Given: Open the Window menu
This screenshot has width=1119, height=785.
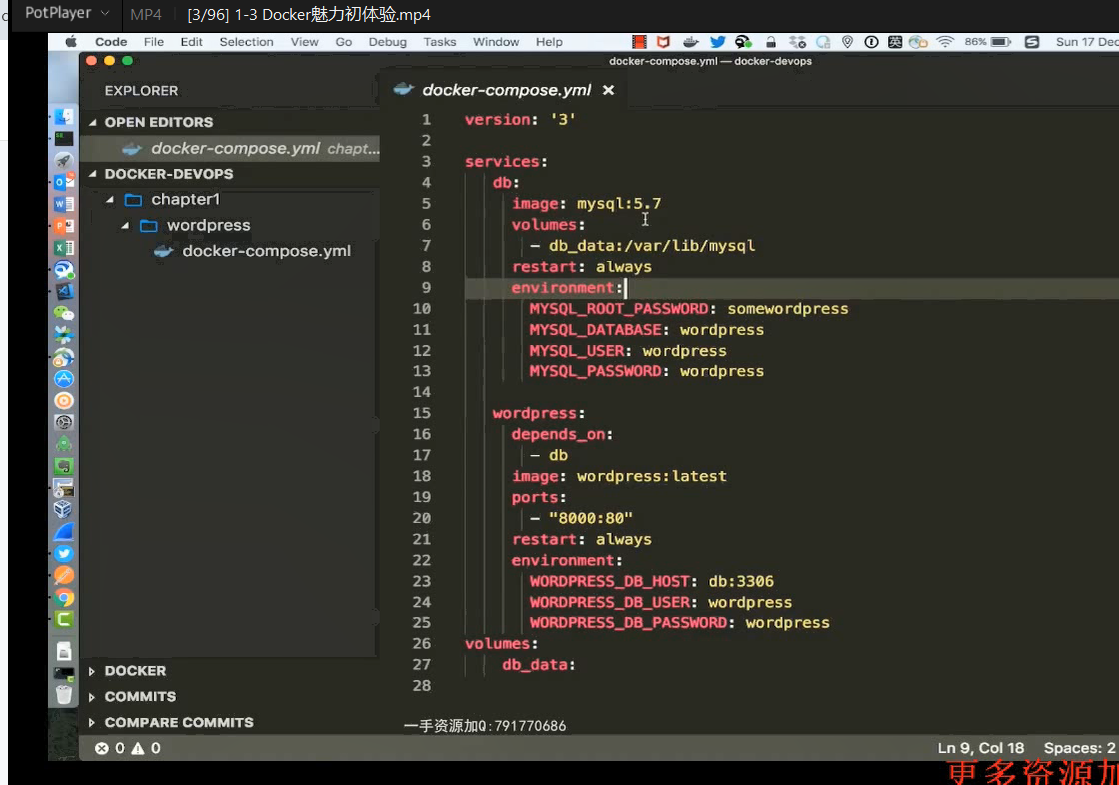Looking at the screenshot, I should point(496,42).
